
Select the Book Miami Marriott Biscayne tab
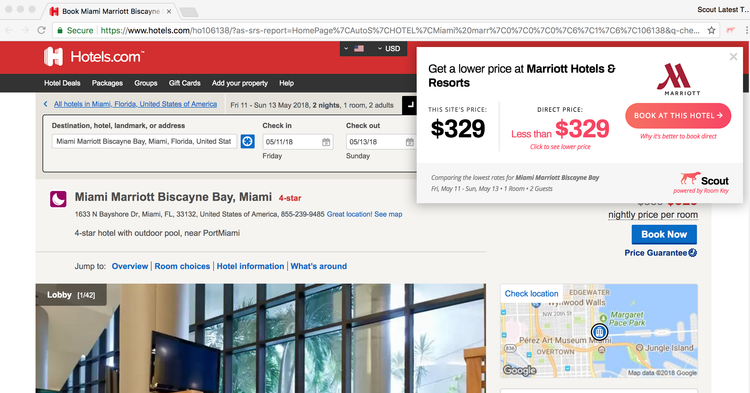[x=111, y=11]
